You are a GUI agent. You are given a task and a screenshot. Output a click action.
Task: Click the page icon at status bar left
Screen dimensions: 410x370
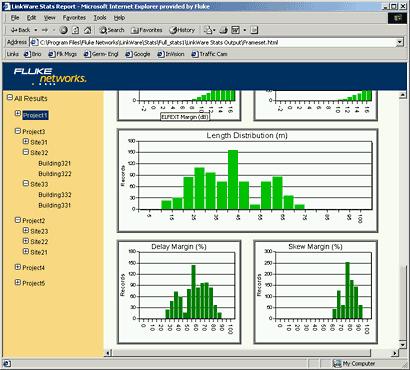[7, 363]
